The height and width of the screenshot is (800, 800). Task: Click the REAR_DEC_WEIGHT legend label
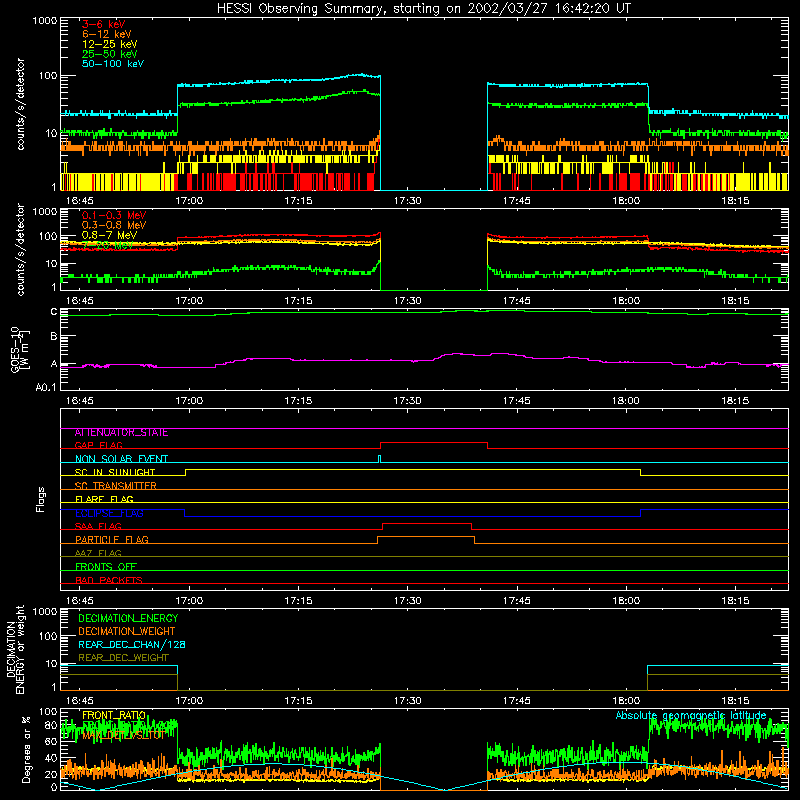coord(123,658)
